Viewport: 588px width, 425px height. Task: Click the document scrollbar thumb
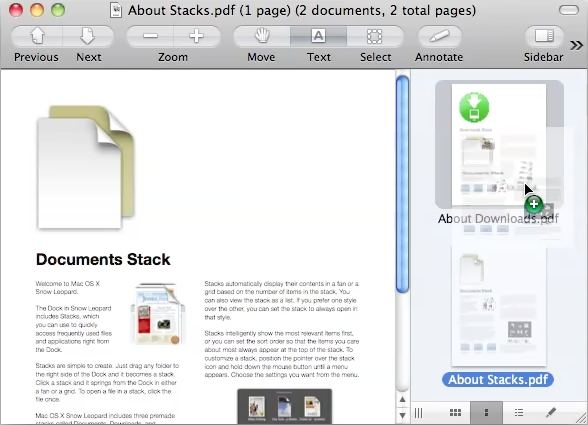click(402, 184)
